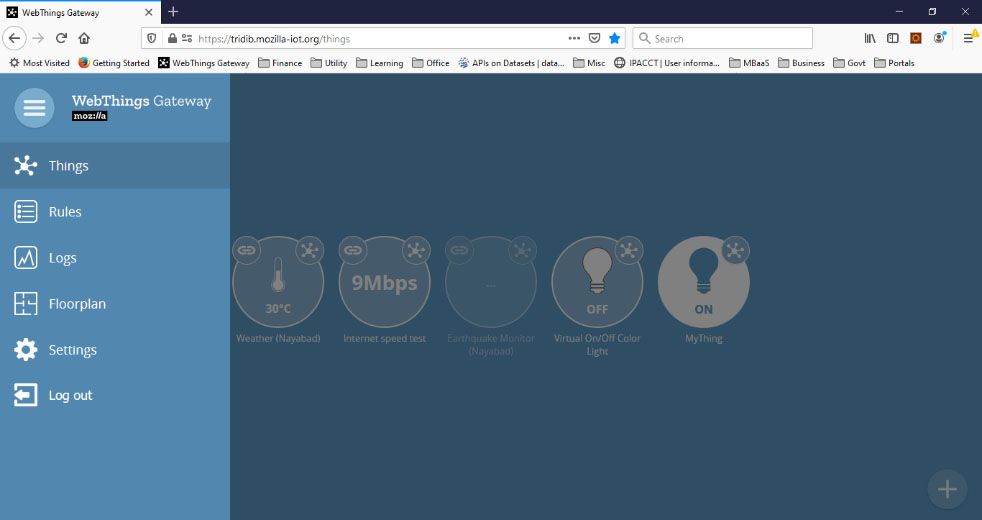This screenshot has width=982, height=520.
Task: Click the browser home button
Action: tap(84, 38)
